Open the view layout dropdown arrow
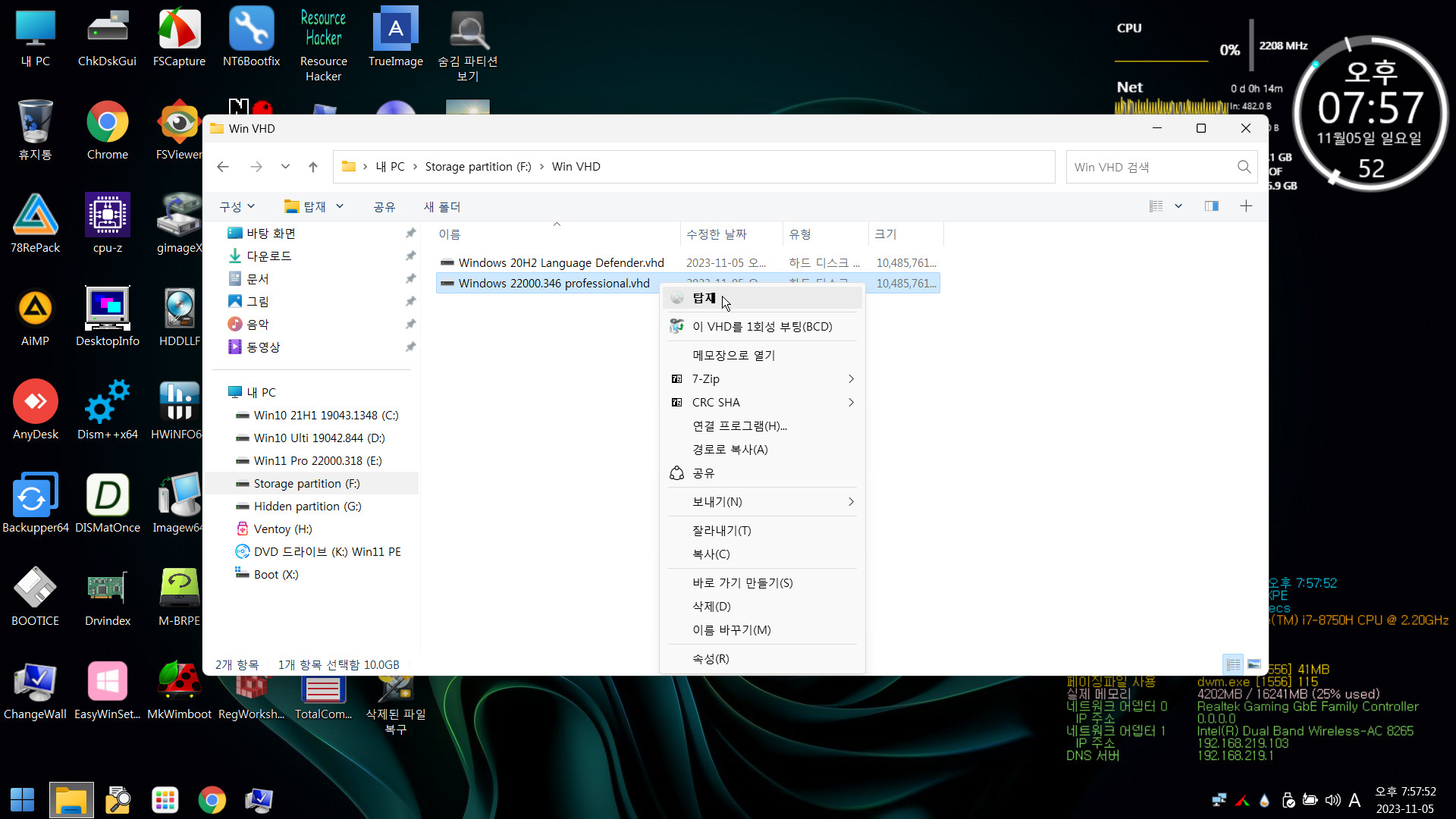Image resolution: width=1456 pixels, height=819 pixels. 1178,206
